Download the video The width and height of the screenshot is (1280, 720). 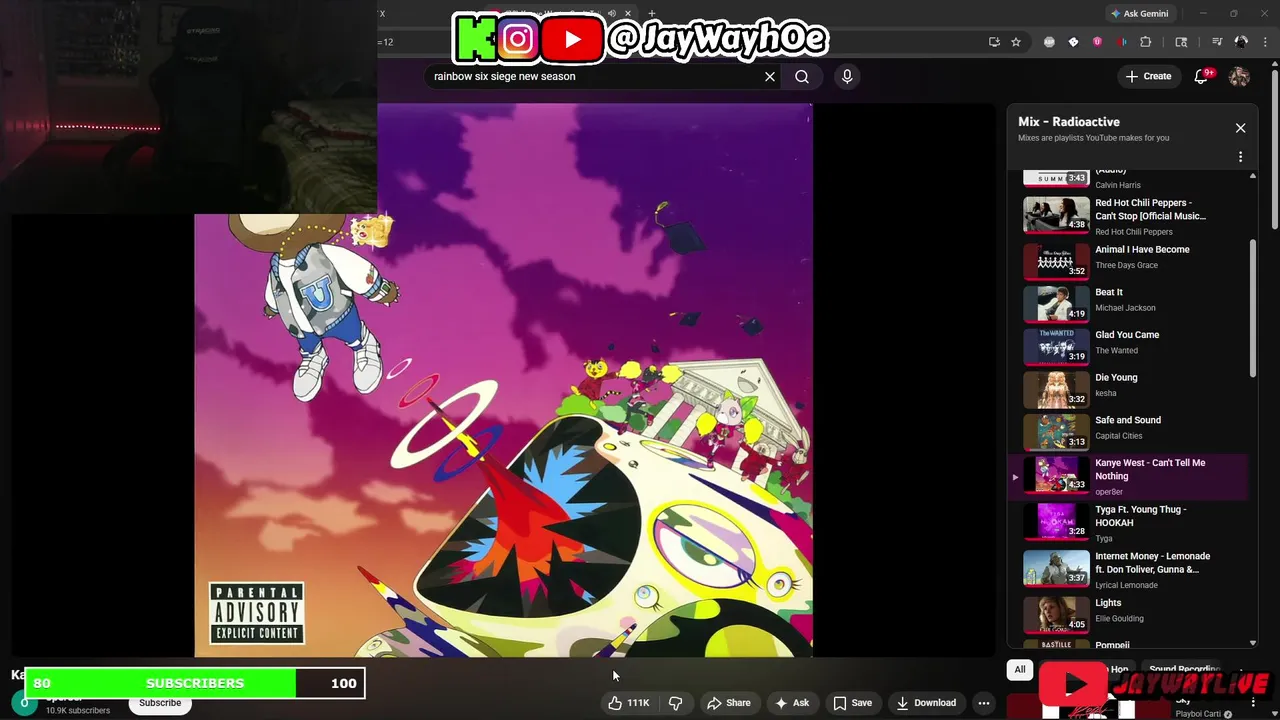point(926,703)
